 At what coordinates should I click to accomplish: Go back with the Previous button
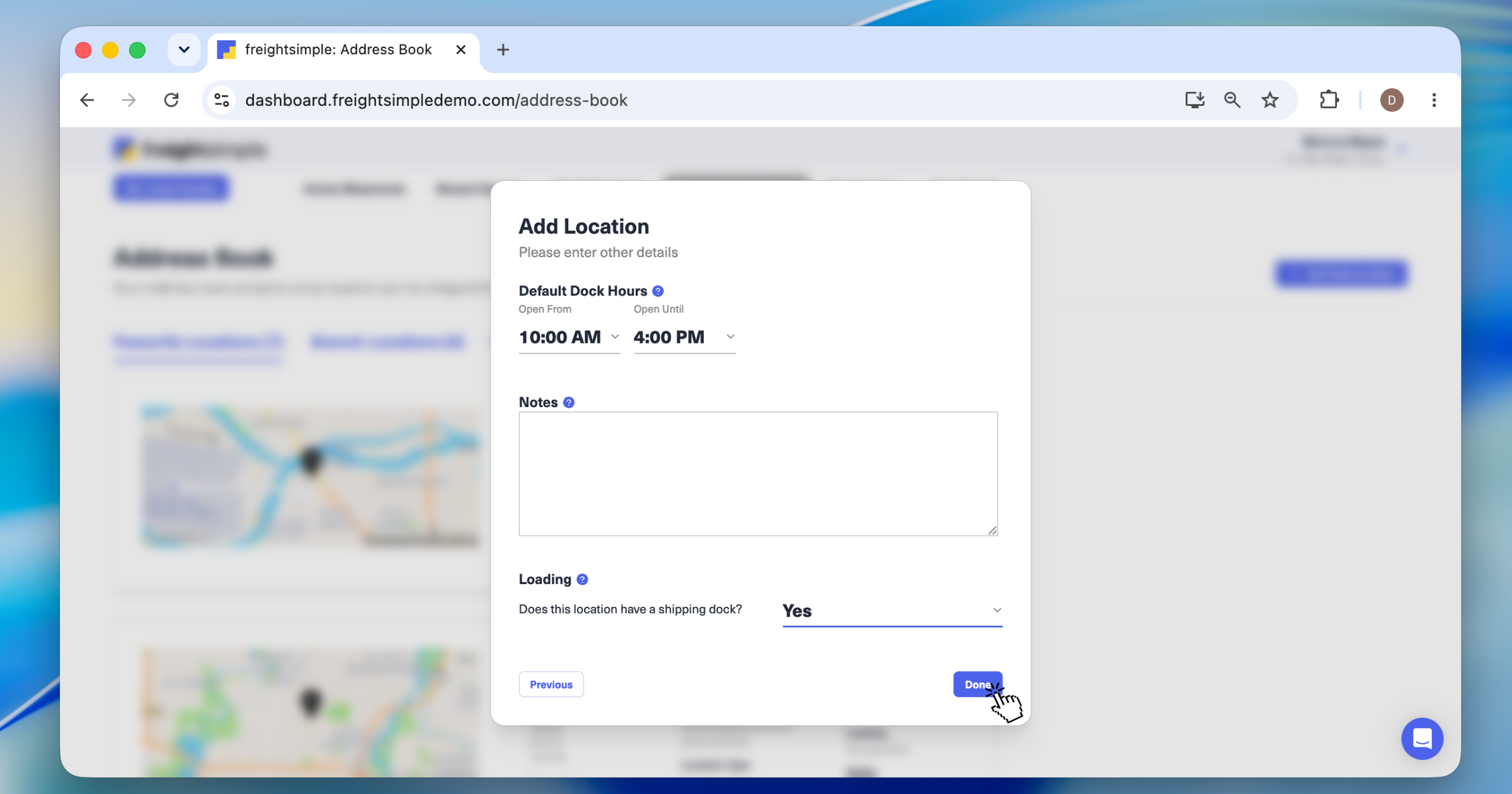(x=551, y=684)
